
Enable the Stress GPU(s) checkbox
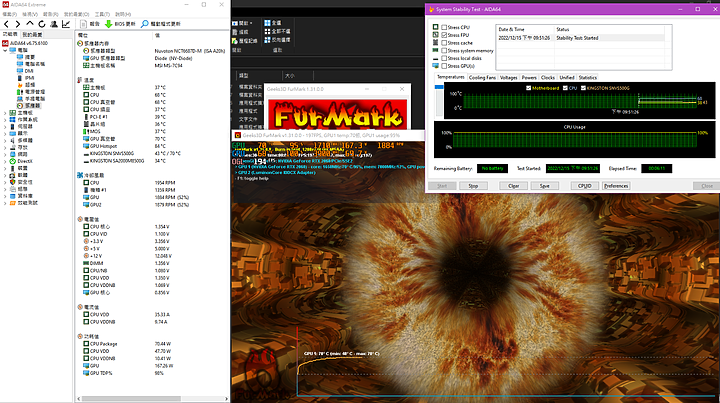444,66
